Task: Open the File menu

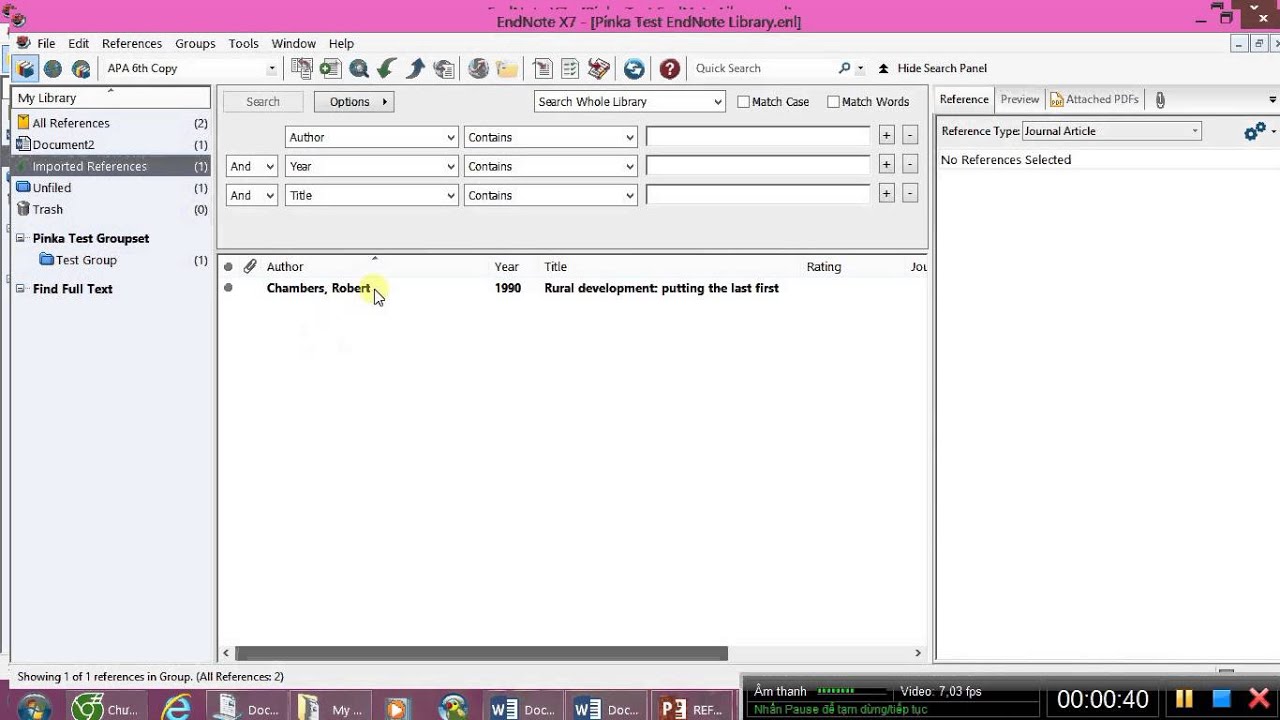Action: coord(46,43)
